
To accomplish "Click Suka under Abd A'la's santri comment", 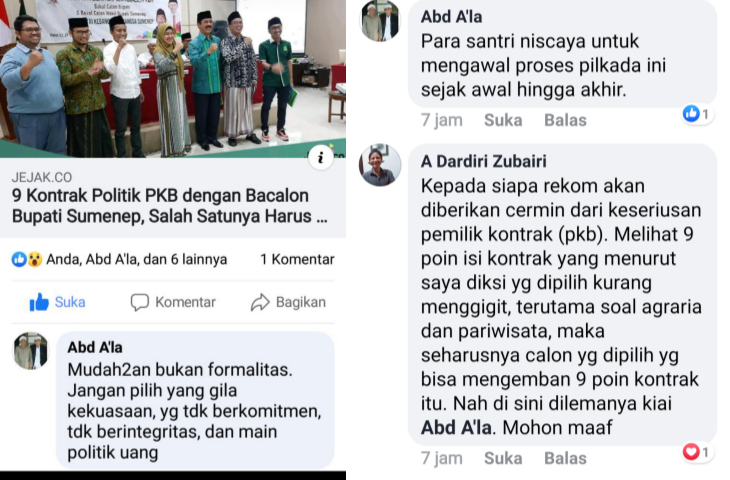I will coord(503,120).
